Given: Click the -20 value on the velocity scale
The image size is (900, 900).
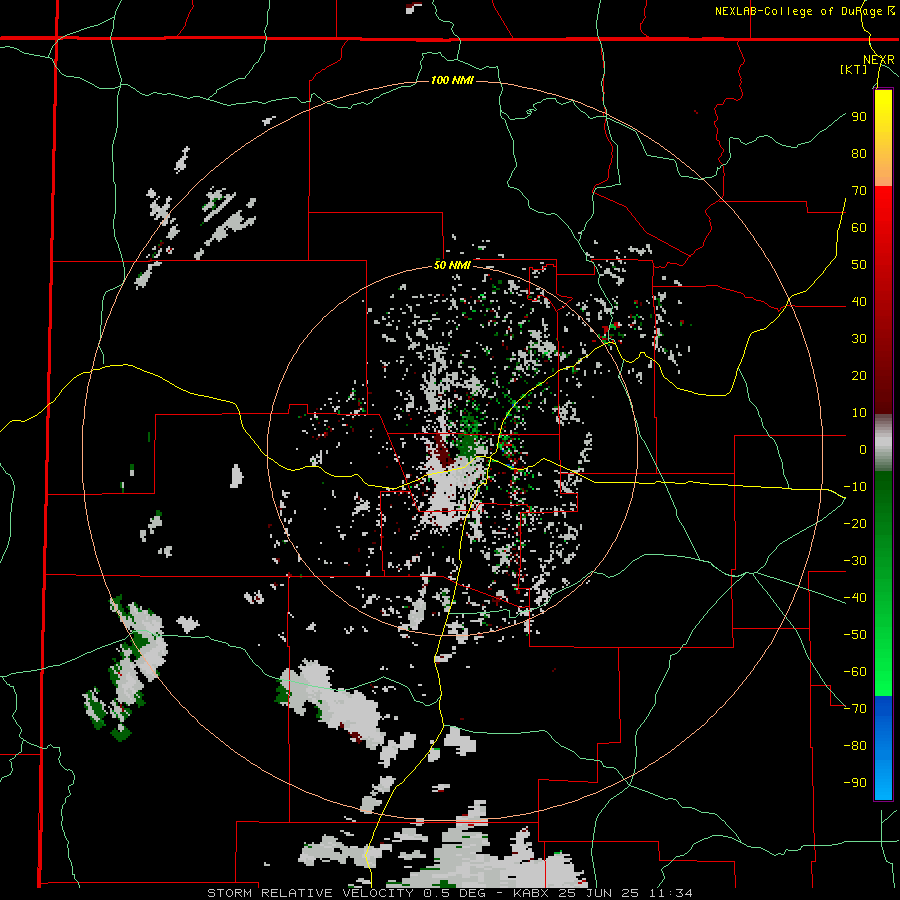Looking at the screenshot, I should pyautogui.click(x=855, y=524).
